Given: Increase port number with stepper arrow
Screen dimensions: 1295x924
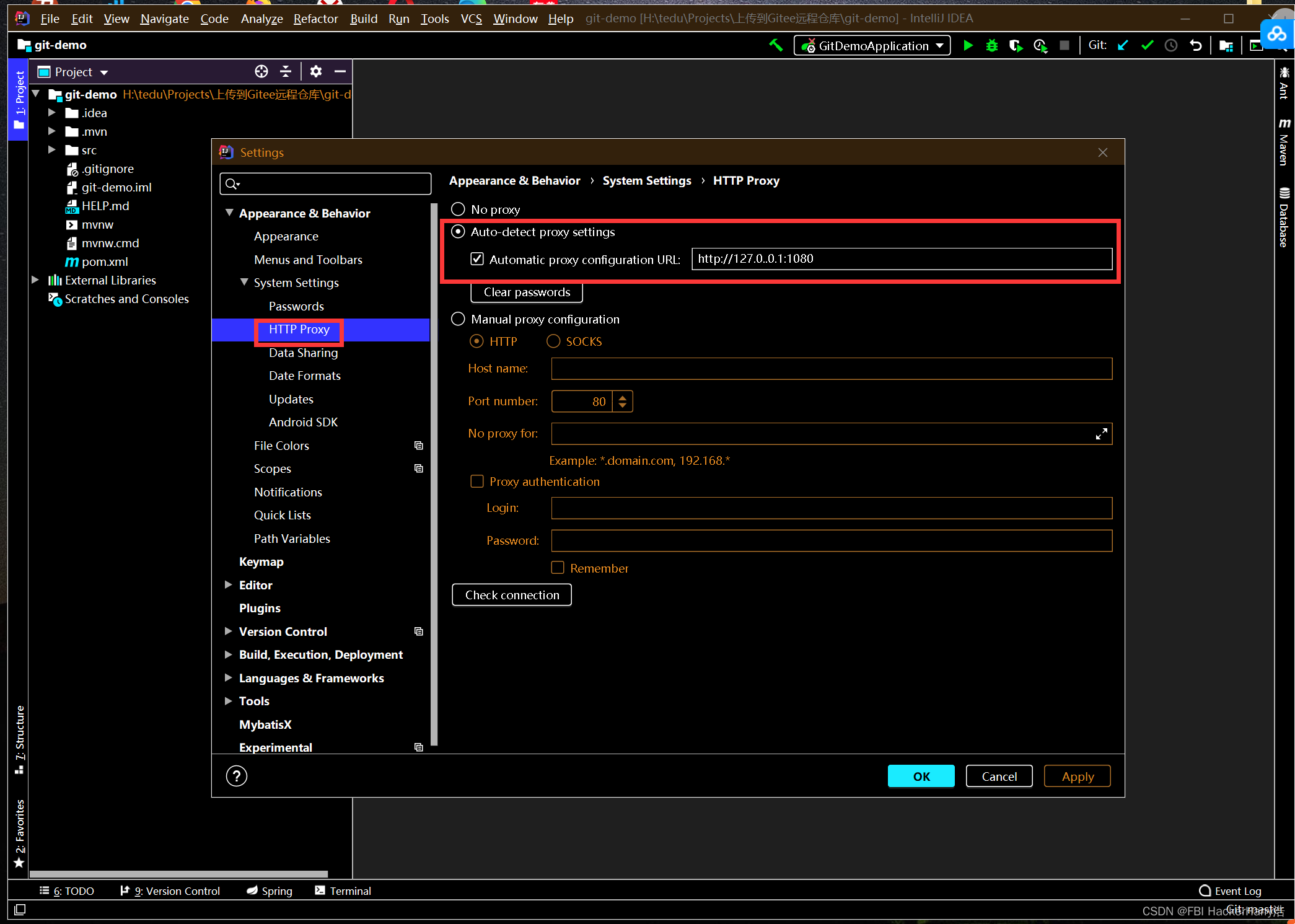Looking at the screenshot, I should point(623,397).
